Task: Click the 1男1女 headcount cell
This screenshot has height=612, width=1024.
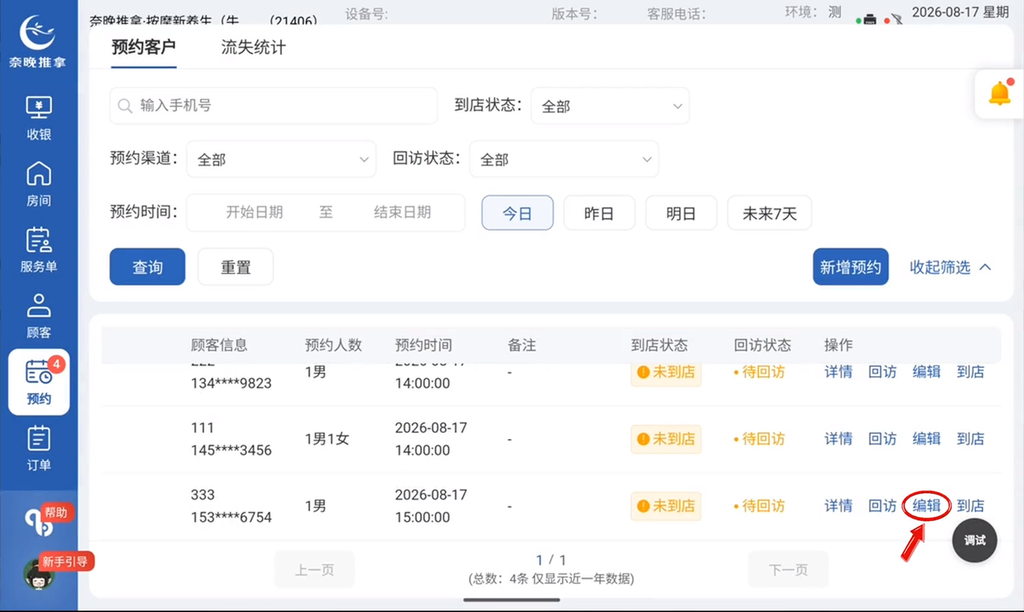Action: tap(327, 439)
